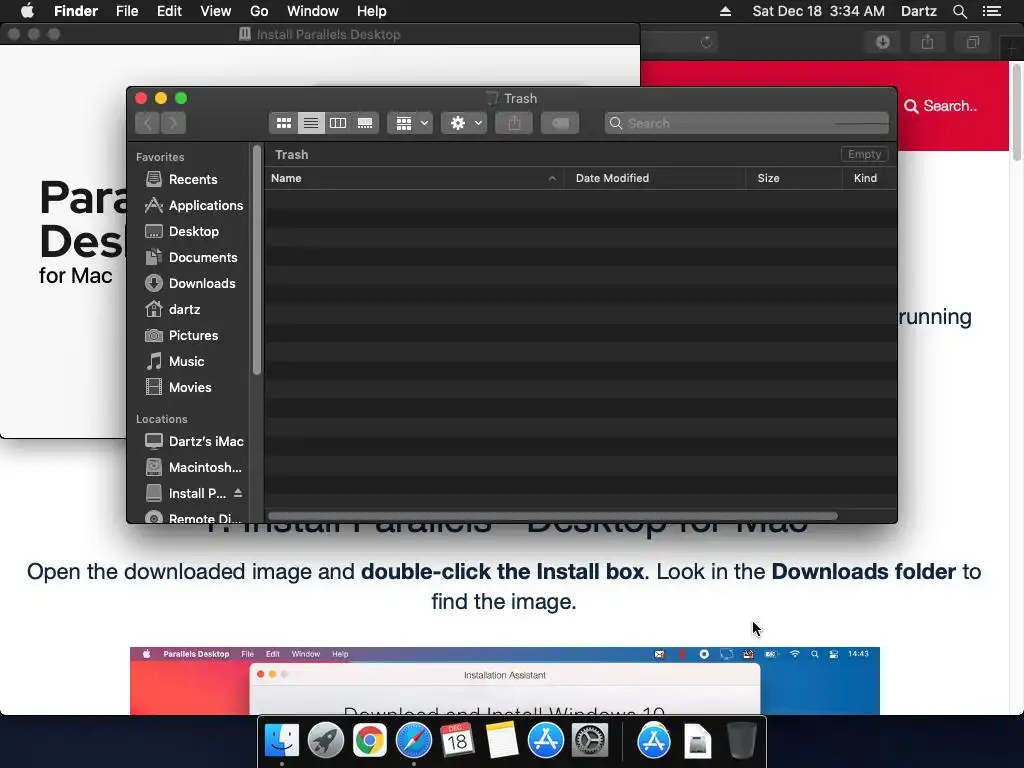Image resolution: width=1024 pixels, height=768 pixels.
Task: Toggle sort direction arrow in Name column
Action: tap(552, 178)
